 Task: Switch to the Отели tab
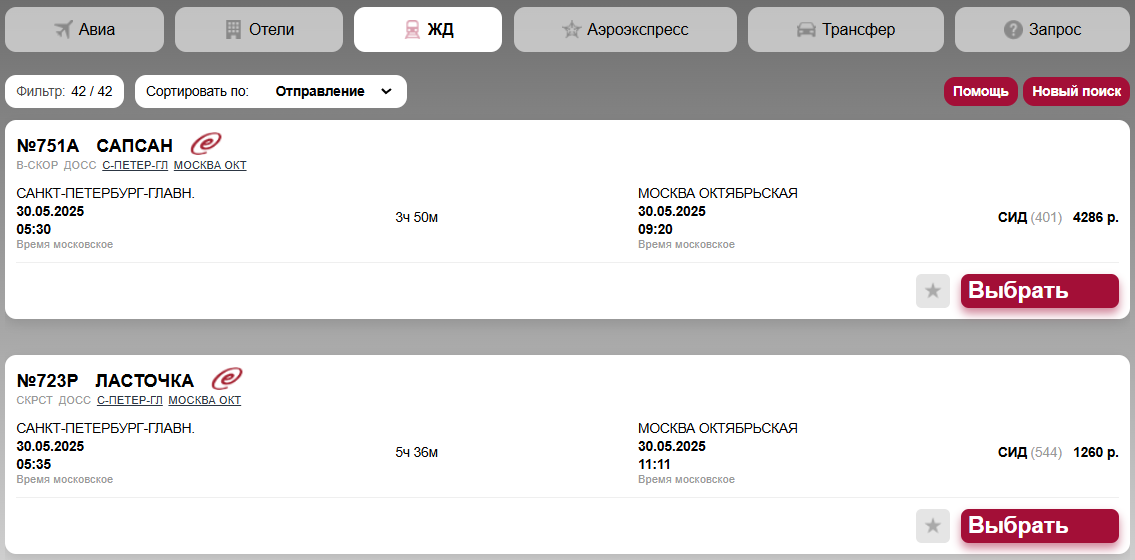click(x=260, y=29)
